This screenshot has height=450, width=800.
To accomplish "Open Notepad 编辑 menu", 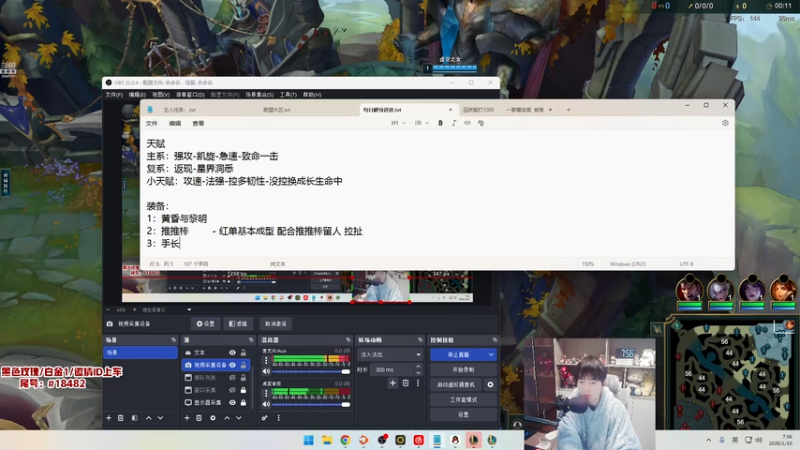I will click(175, 123).
